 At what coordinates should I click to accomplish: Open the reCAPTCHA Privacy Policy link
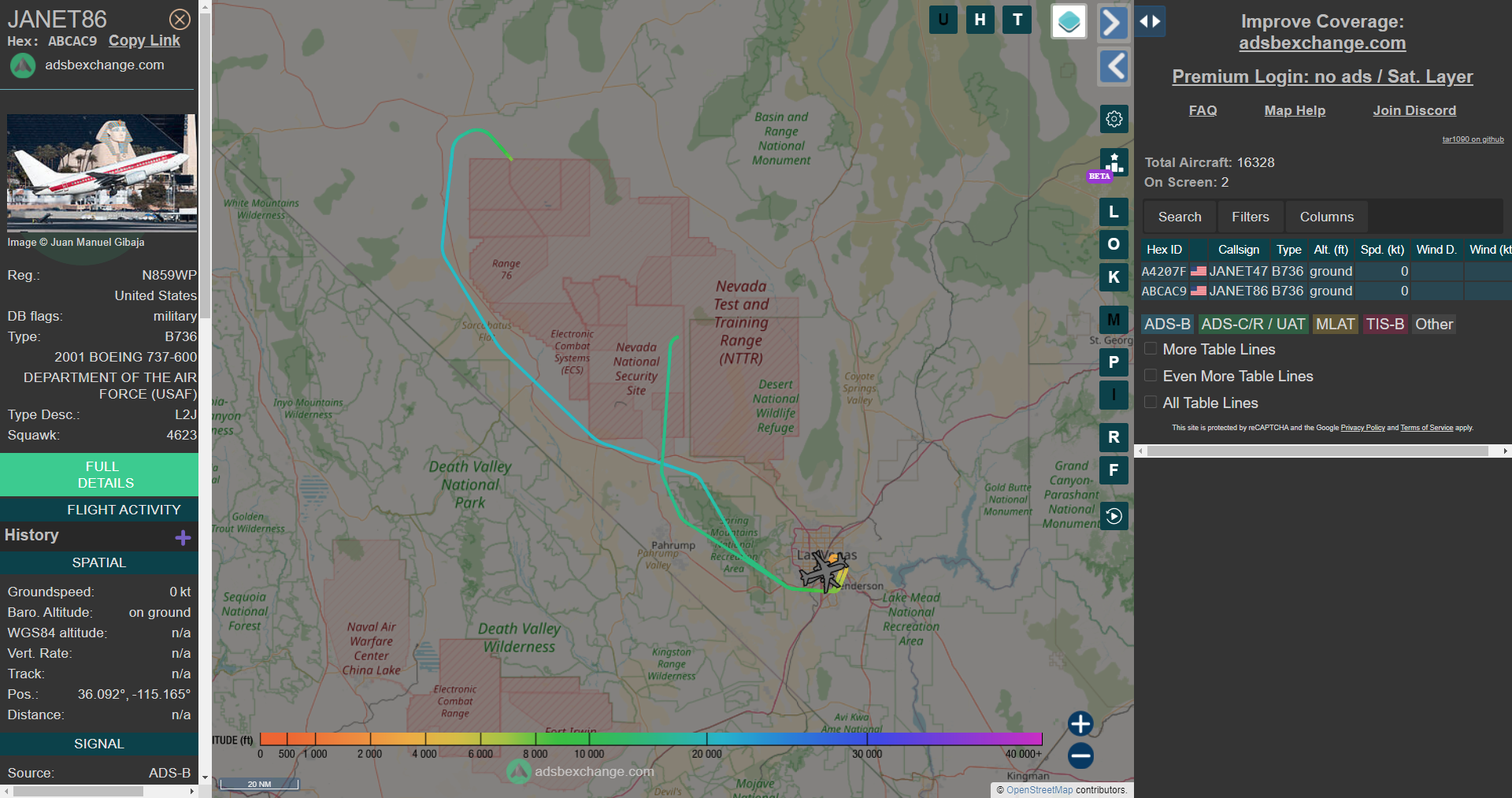pyautogui.click(x=1362, y=428)
